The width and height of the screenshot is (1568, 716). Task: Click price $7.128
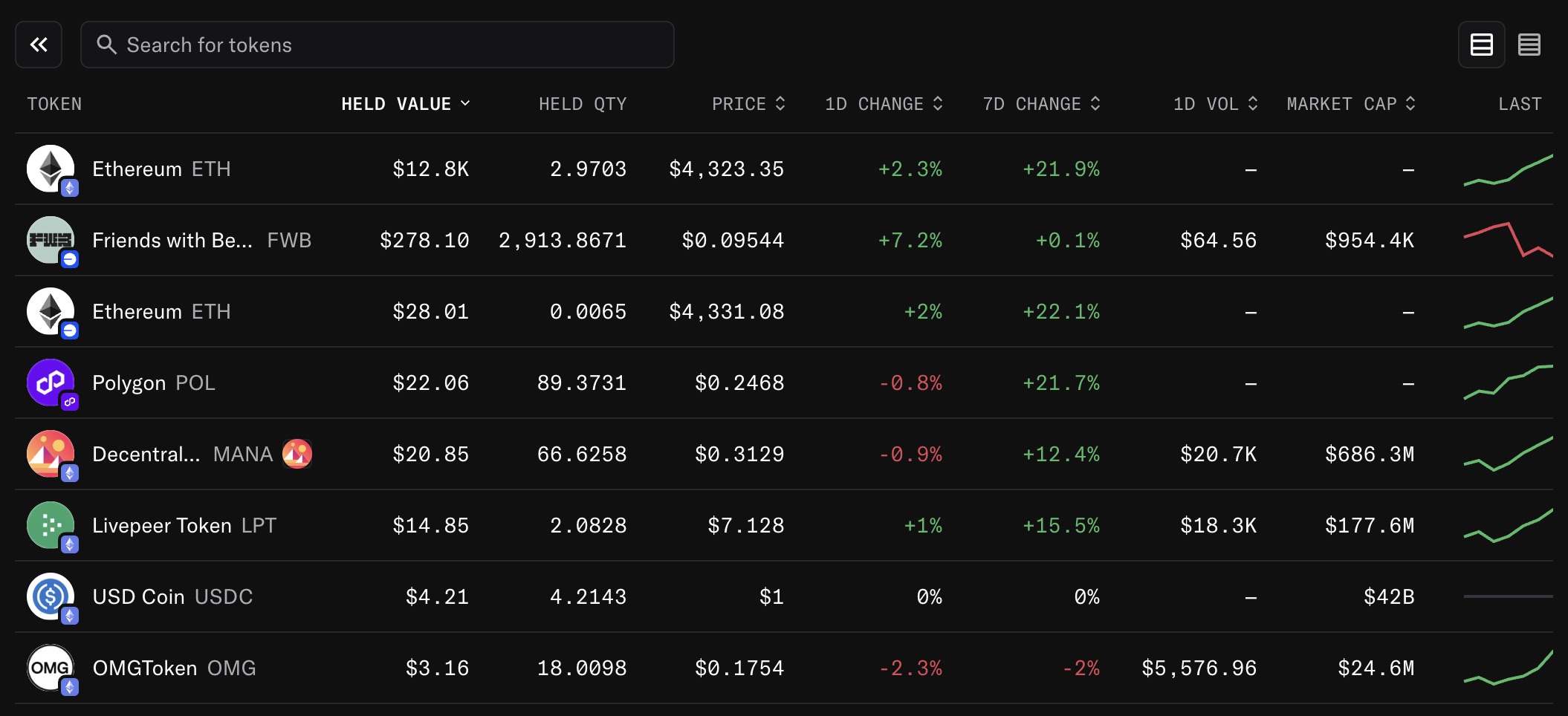point(746,526)
